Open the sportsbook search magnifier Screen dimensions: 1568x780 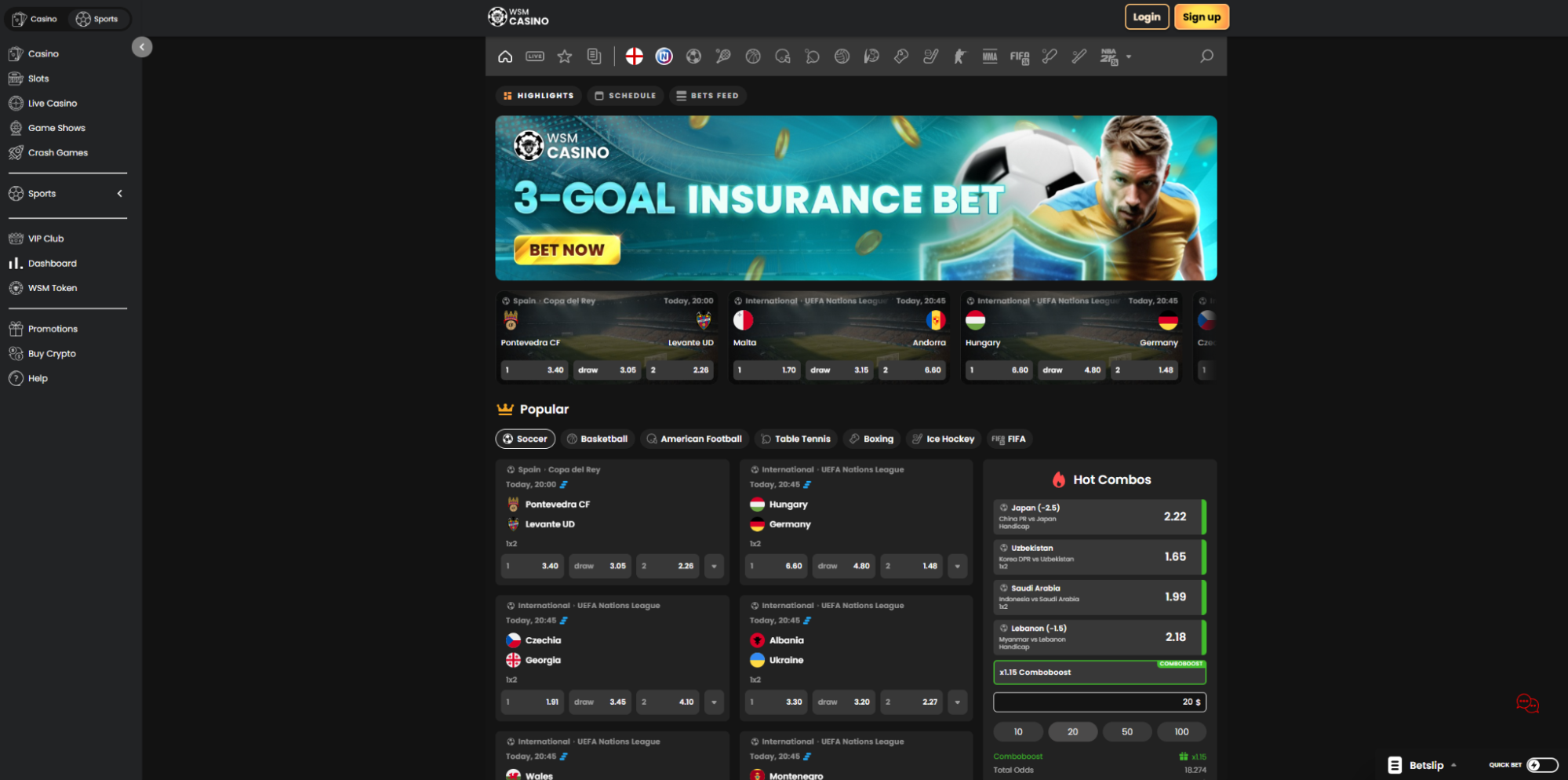(1207, 56)
